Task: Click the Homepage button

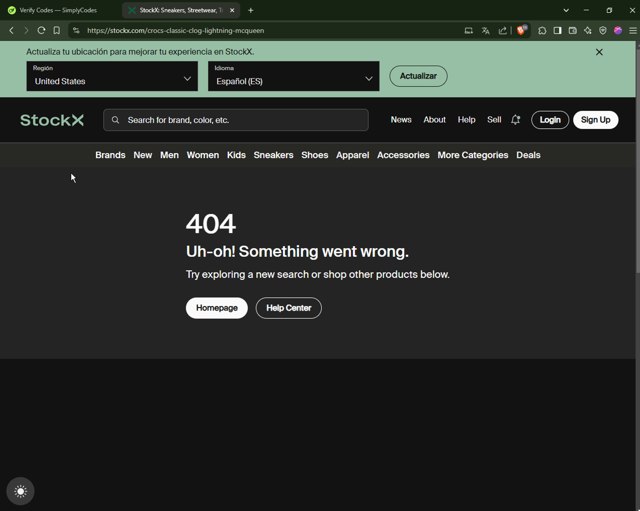Action: [217, 308]
